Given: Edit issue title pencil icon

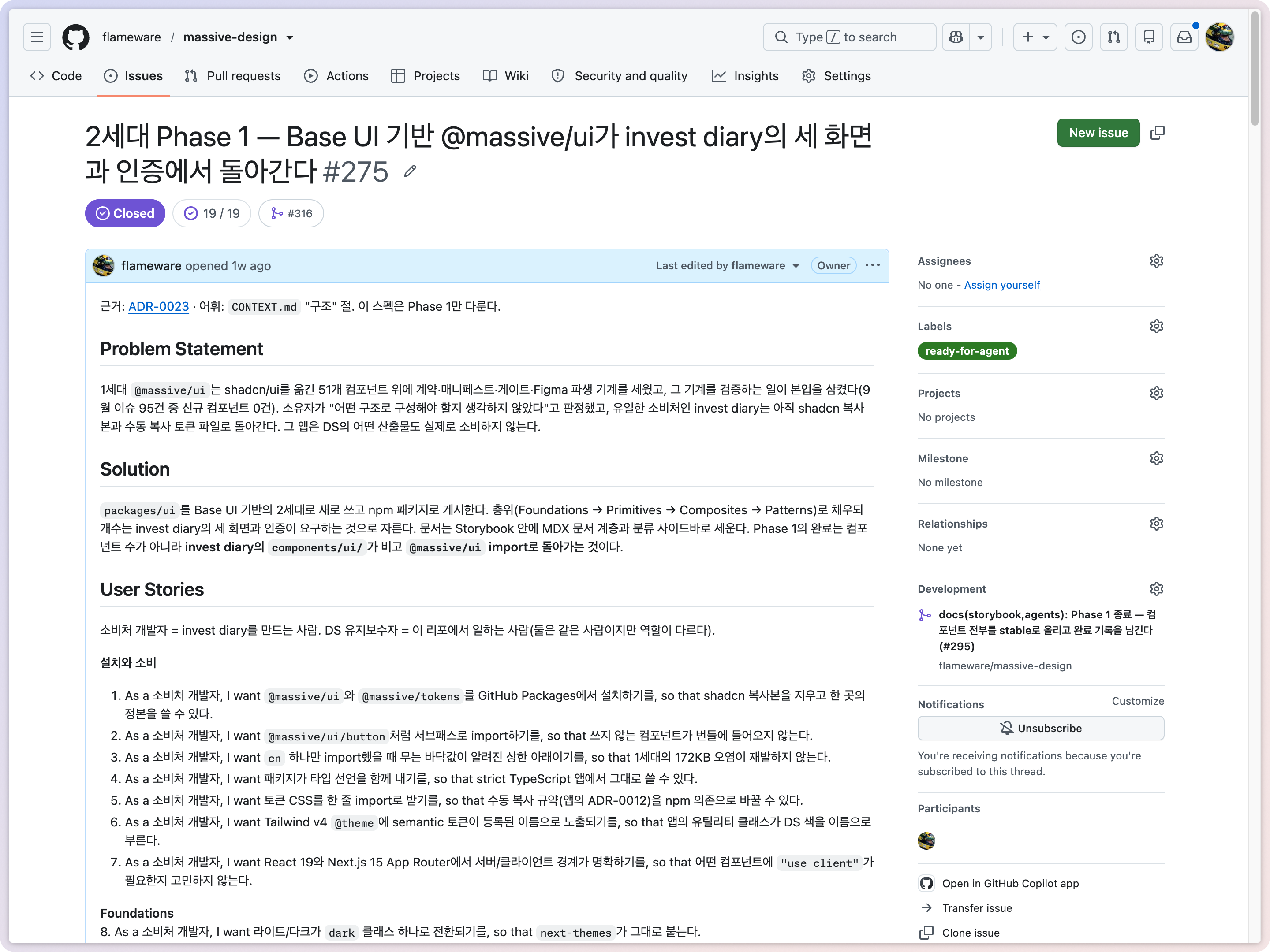Looking at the screenshot, I should pos(410,171).
